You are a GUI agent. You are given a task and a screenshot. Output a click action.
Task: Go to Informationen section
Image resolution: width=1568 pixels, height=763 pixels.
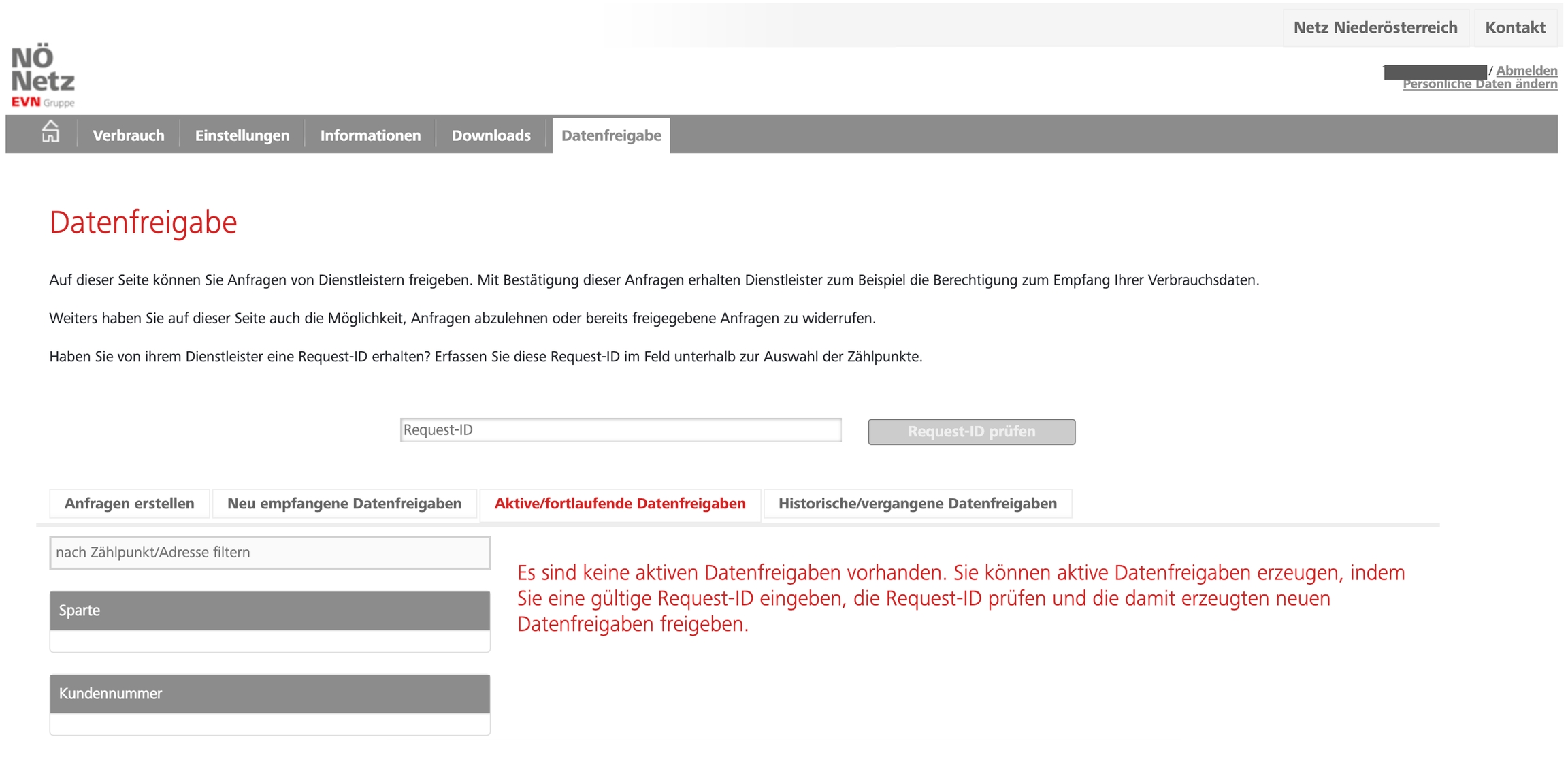[x=370, y=135]
